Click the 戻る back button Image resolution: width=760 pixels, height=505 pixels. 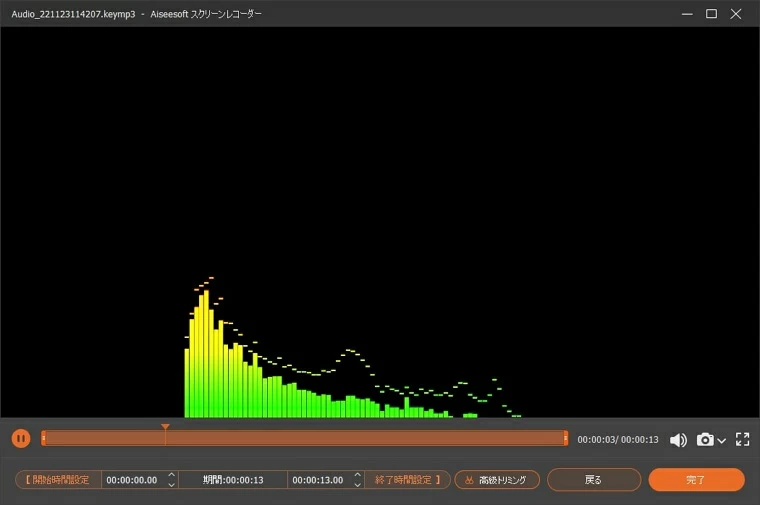click(593, 480)
